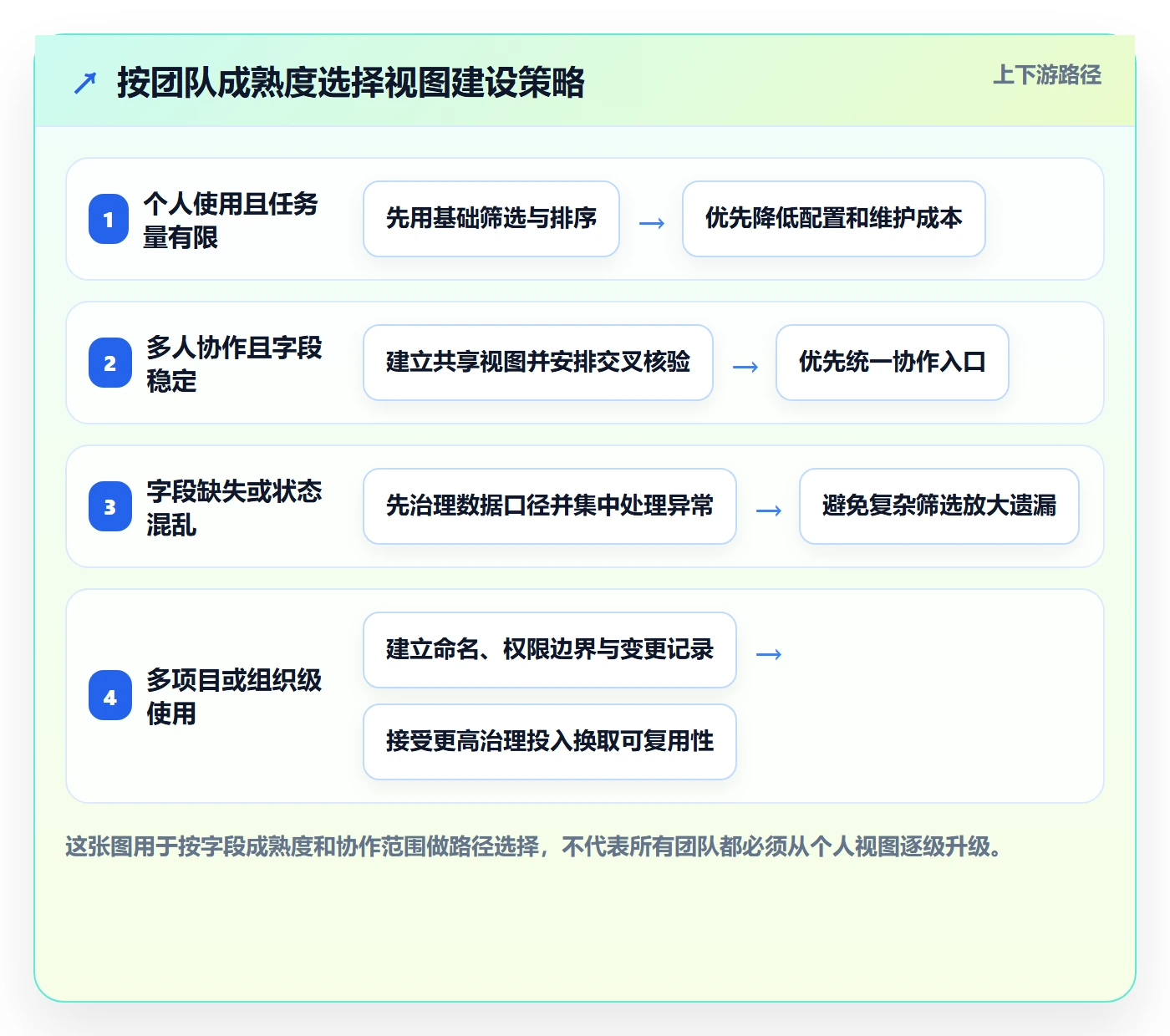Viewport: 1170px width, 1036px height.
Task: Select the title 按团队成熟度选择视图建设策略
Action: pyautogui.click(x=351, y=83)
